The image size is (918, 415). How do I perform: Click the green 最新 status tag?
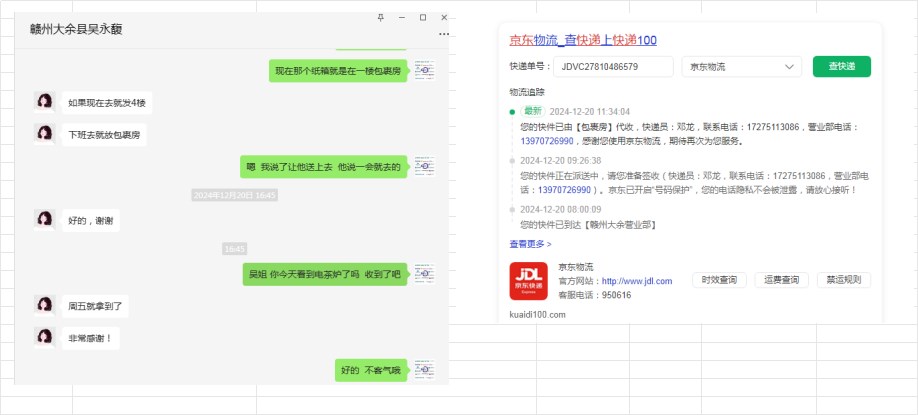coord(532,111)
